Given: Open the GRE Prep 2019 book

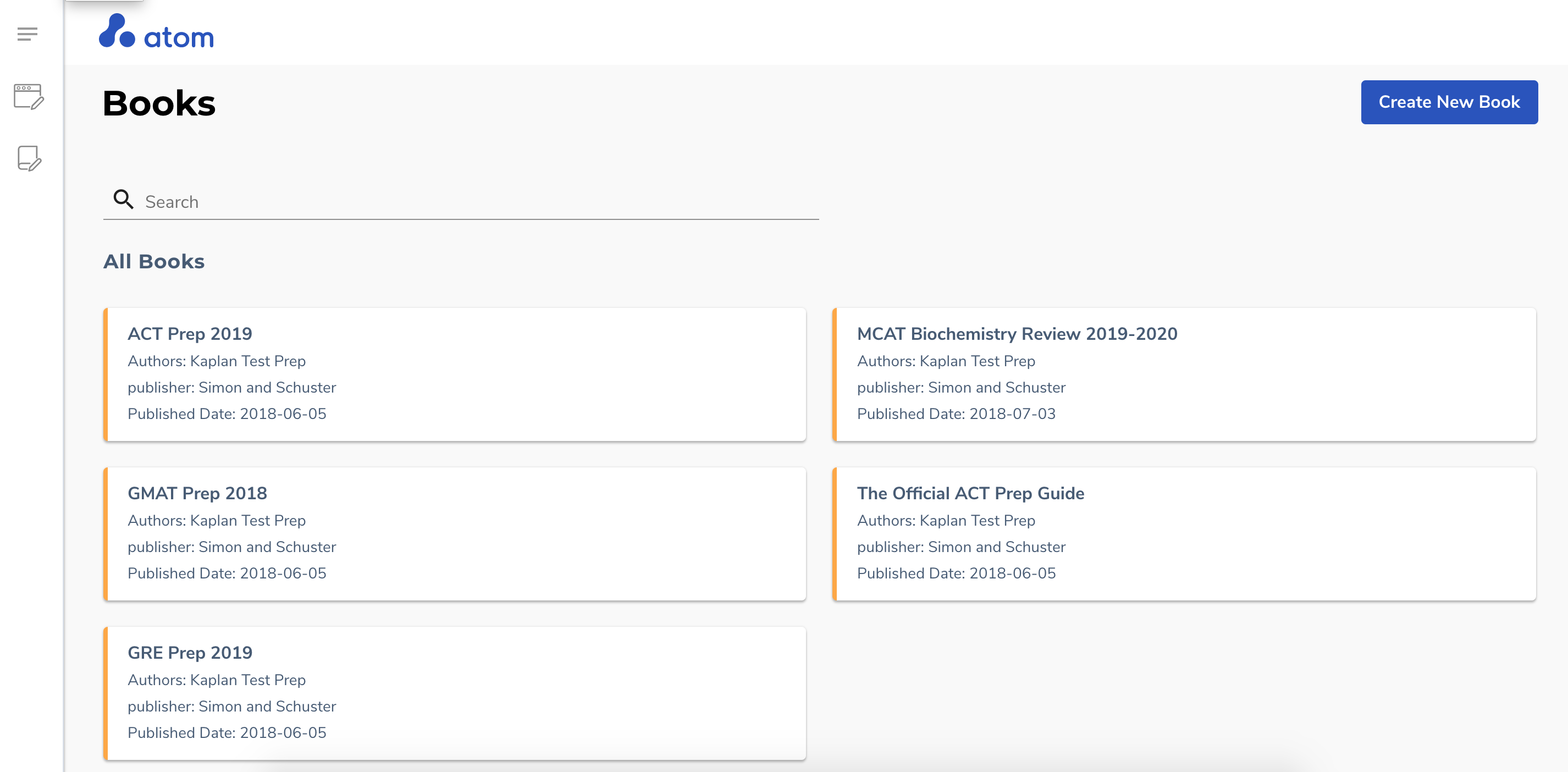Looking at the screenshot, I should 455,693.
